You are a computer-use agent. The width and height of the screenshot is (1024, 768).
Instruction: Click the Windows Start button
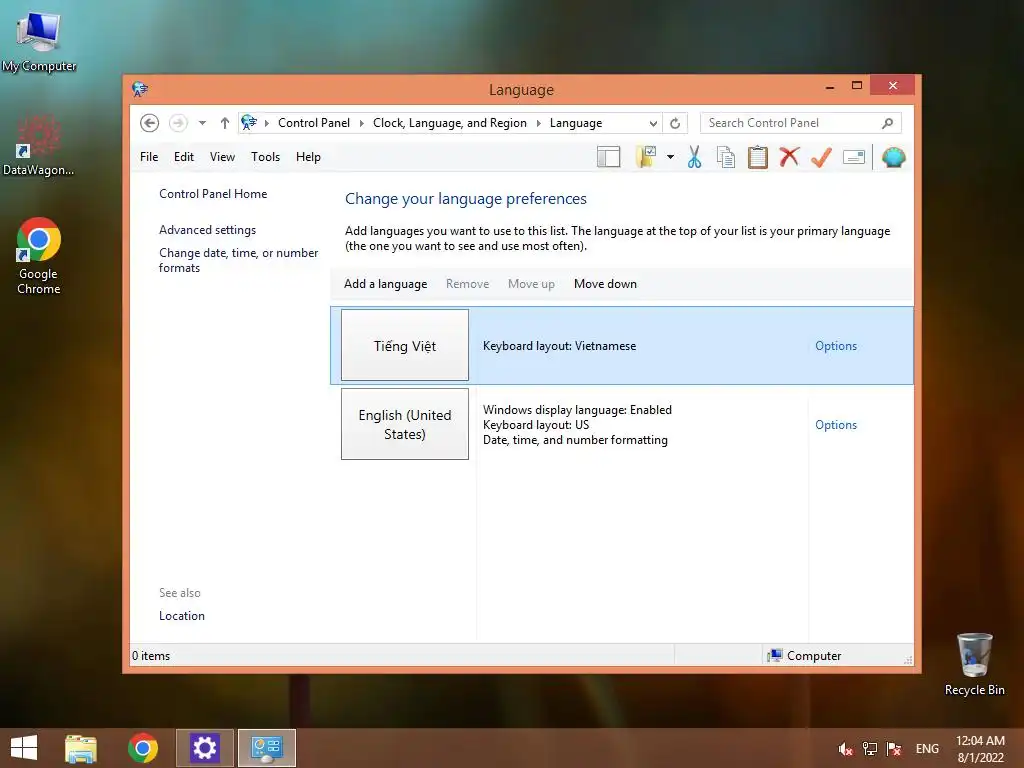tap(24, 748)
